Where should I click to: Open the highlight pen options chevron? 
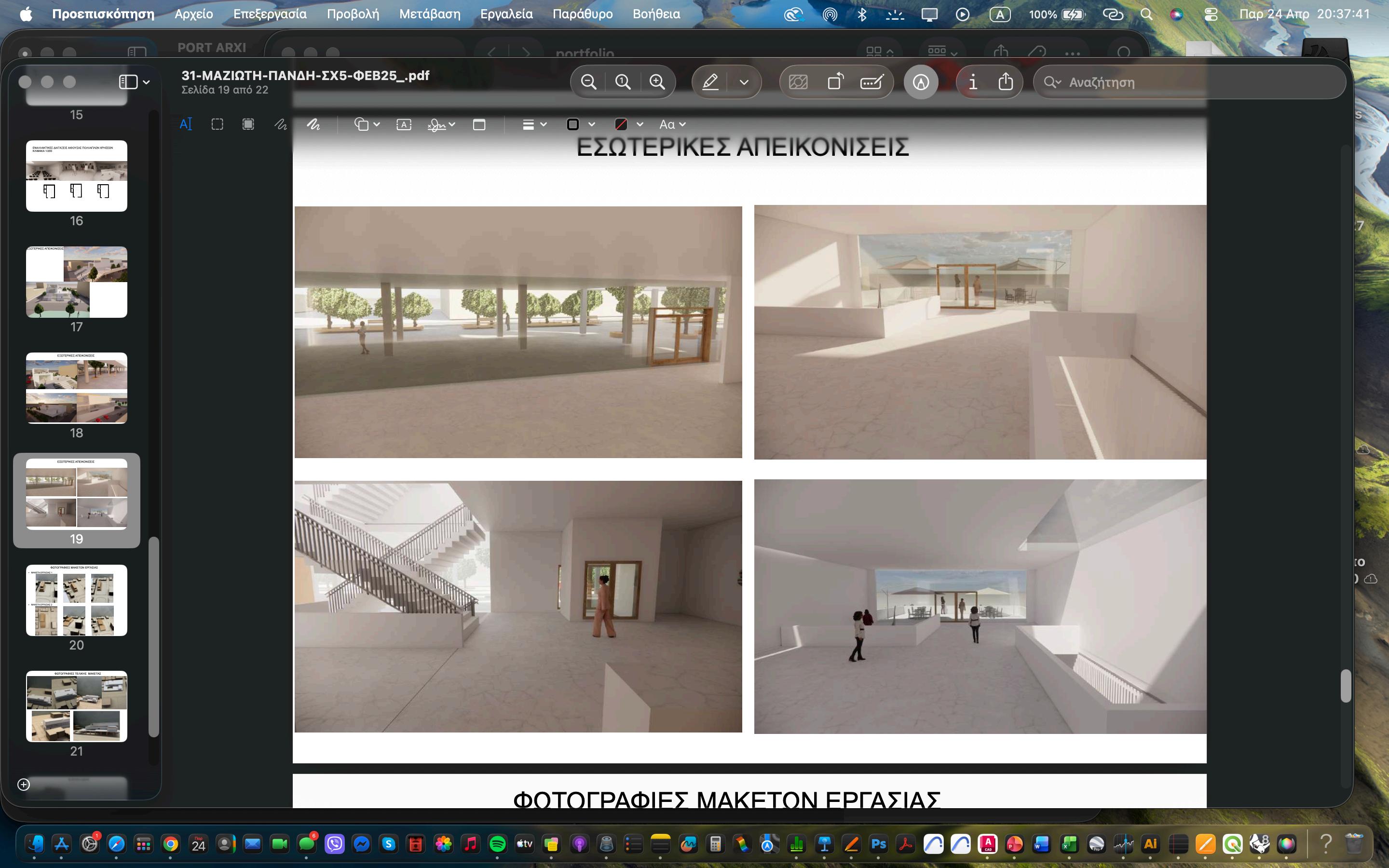click(x=744, y=82)
